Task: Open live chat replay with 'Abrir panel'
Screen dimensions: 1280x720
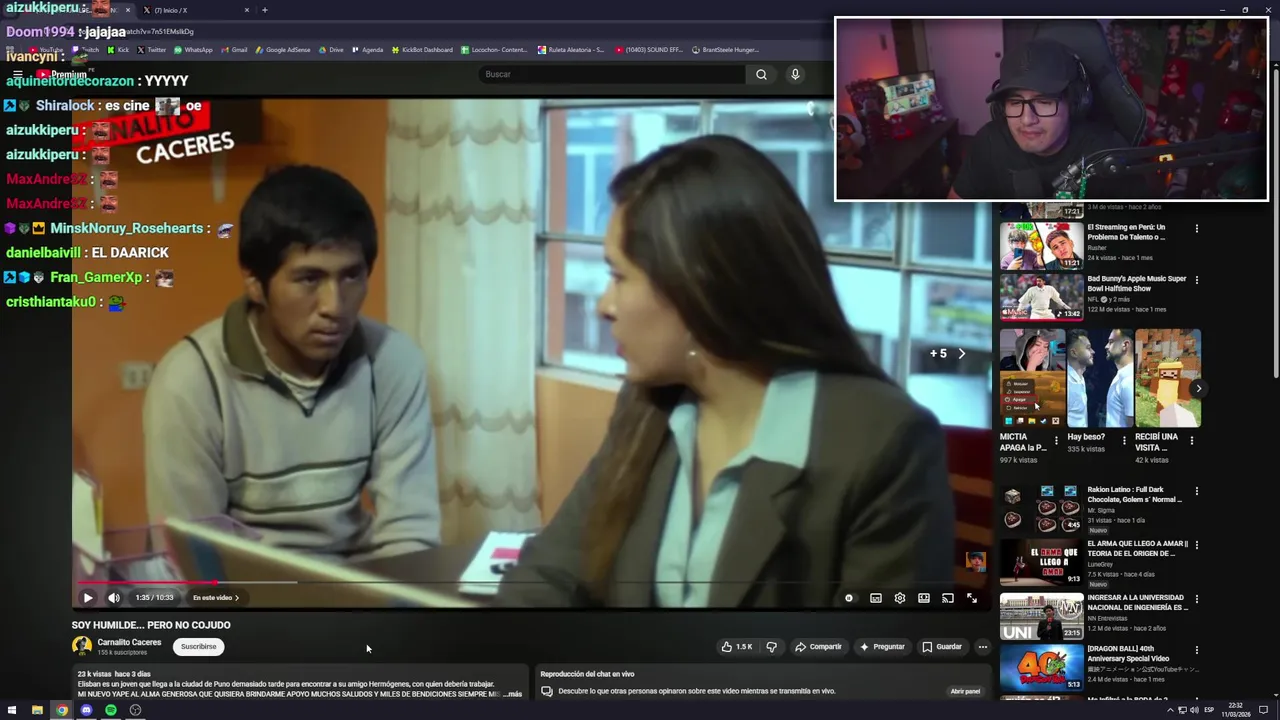Action: point(965,691)
